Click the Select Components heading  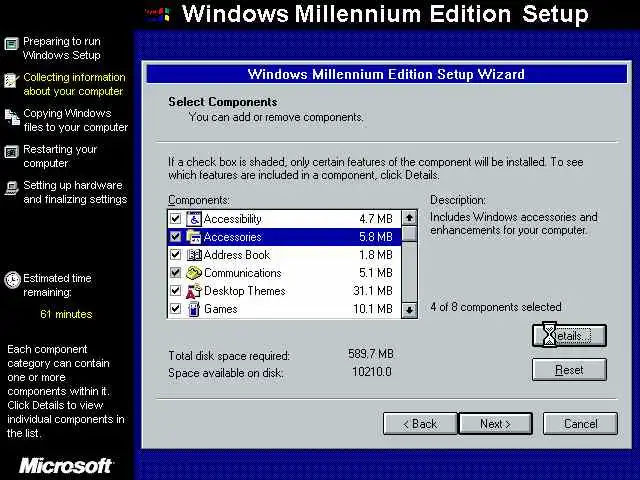click(223, 102)
